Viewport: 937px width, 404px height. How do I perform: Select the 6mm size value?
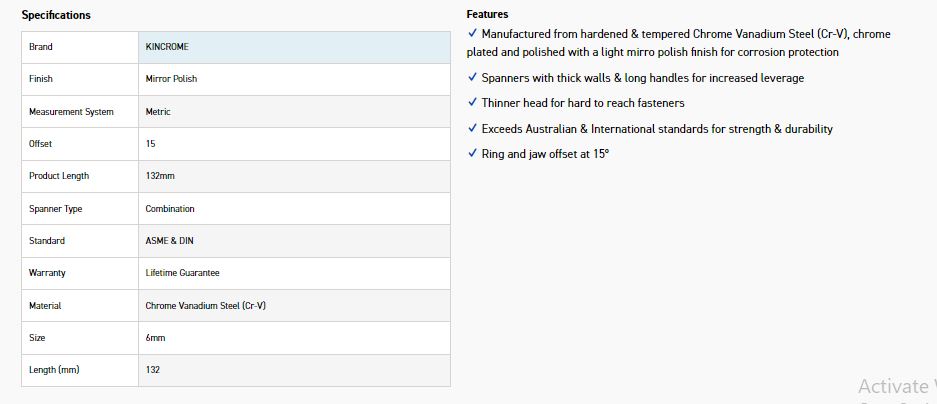[155, 338]
